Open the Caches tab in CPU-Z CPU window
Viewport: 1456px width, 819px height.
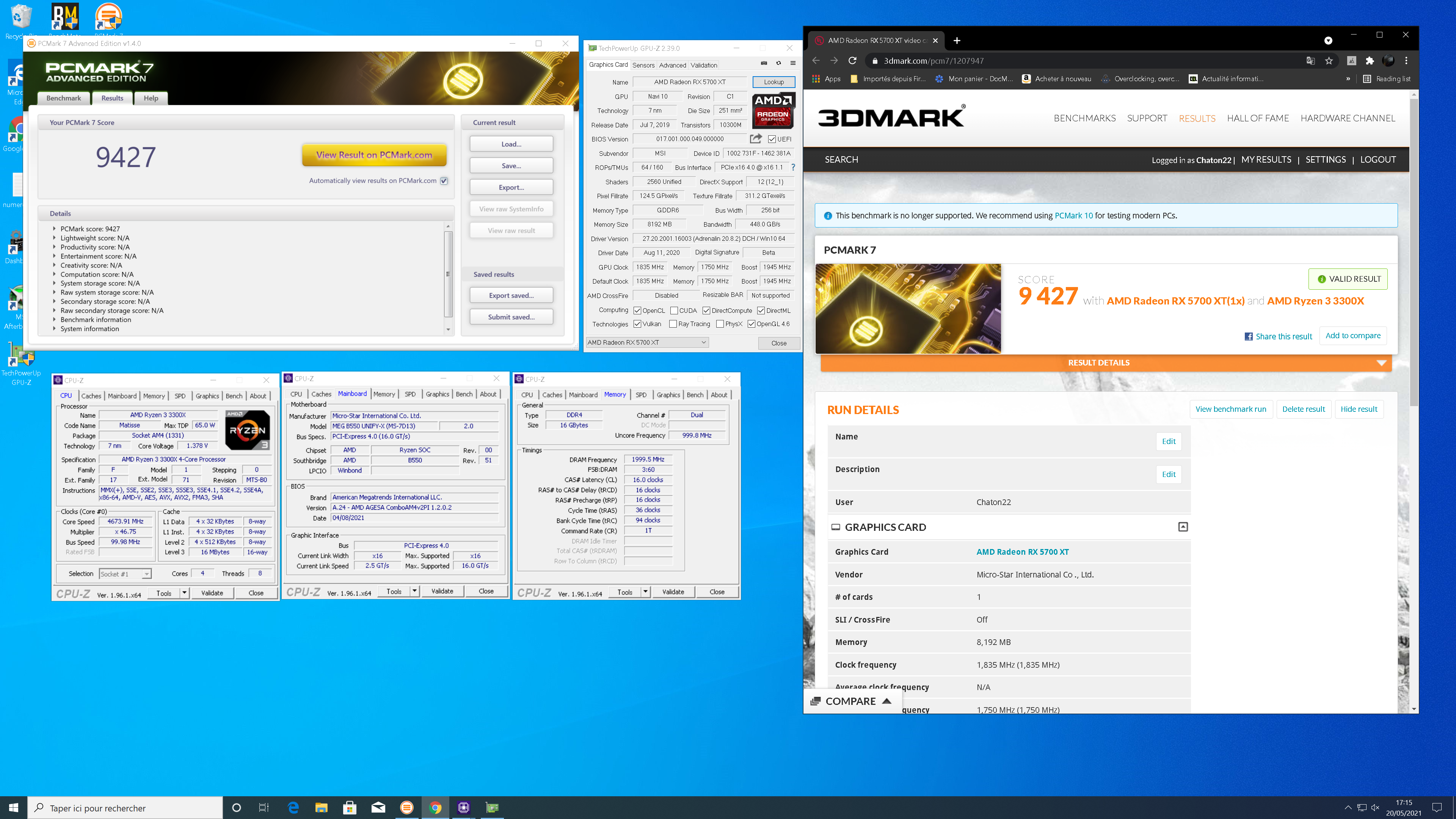coord(91,396)
